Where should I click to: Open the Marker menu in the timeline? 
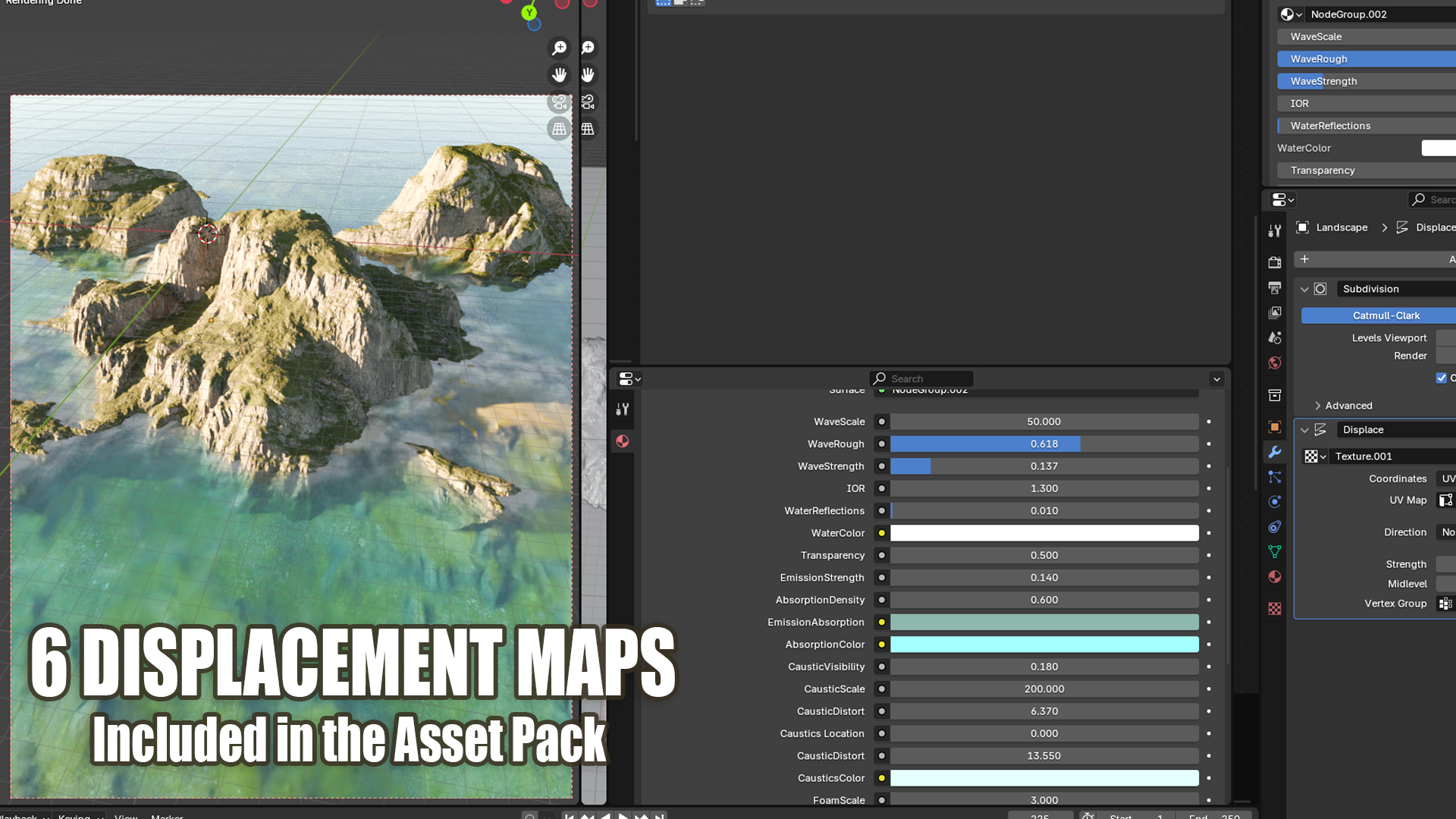[166, 817]
